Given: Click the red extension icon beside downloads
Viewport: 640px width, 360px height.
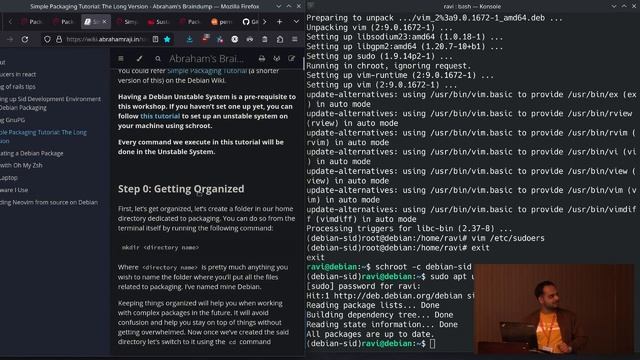Looking at the screenshot, I should tap(205, 39).
